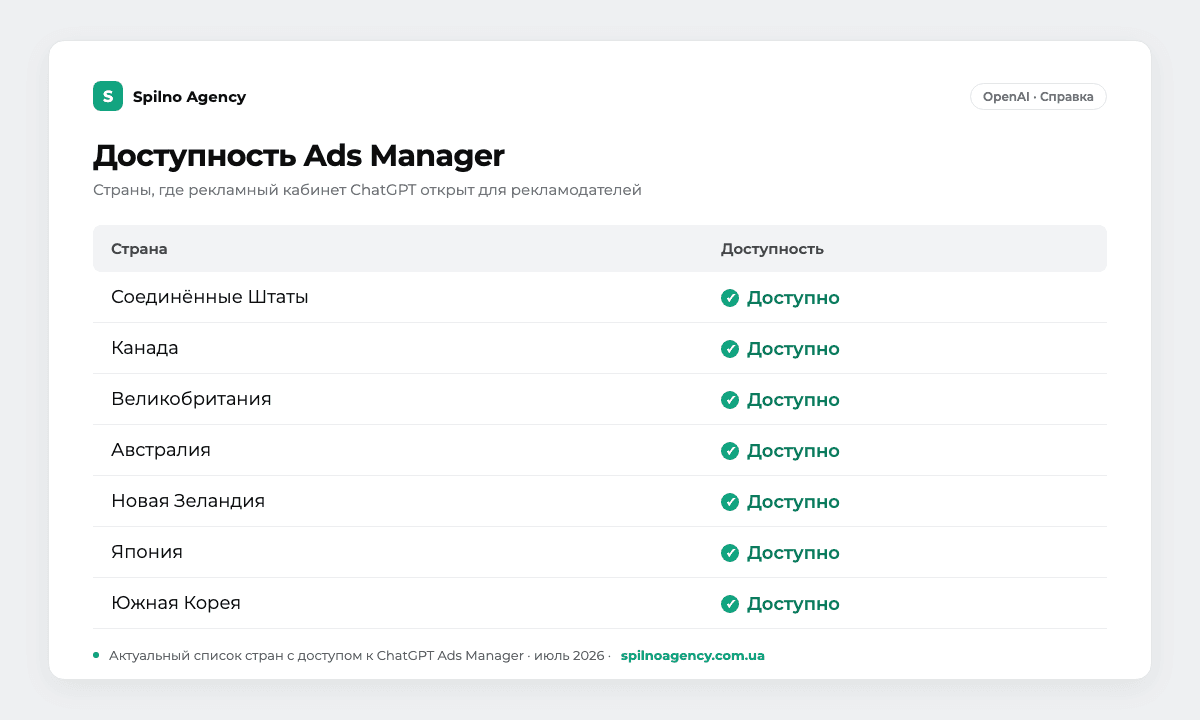The height and width of the screenshot is (720, 1200).
Task: Select the Канада country cell
Action: 145,348
